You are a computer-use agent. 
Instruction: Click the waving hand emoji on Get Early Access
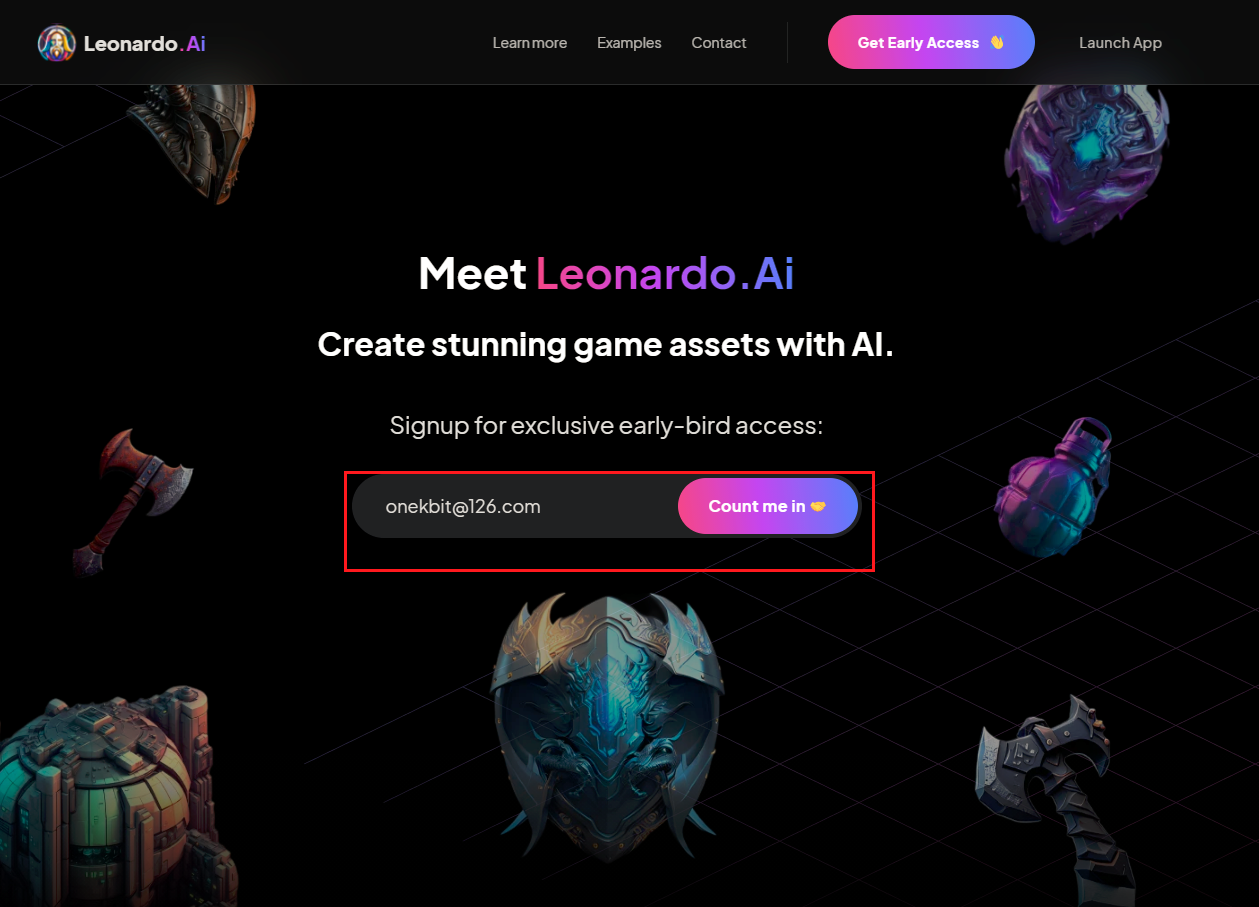(996, 43)
